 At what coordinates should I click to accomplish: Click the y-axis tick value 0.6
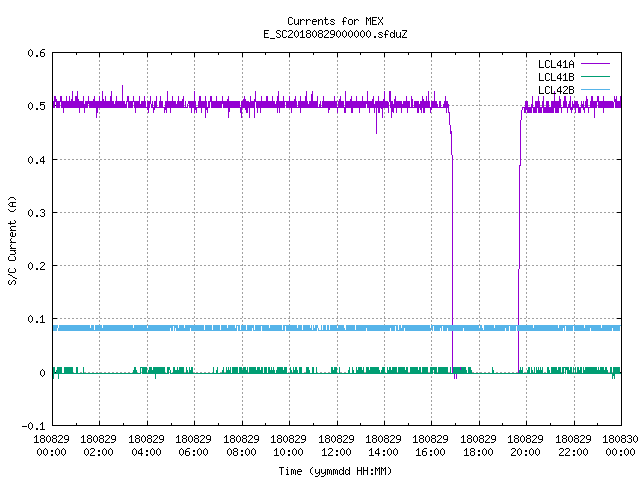pyautogui.click(x=36, y=53)
